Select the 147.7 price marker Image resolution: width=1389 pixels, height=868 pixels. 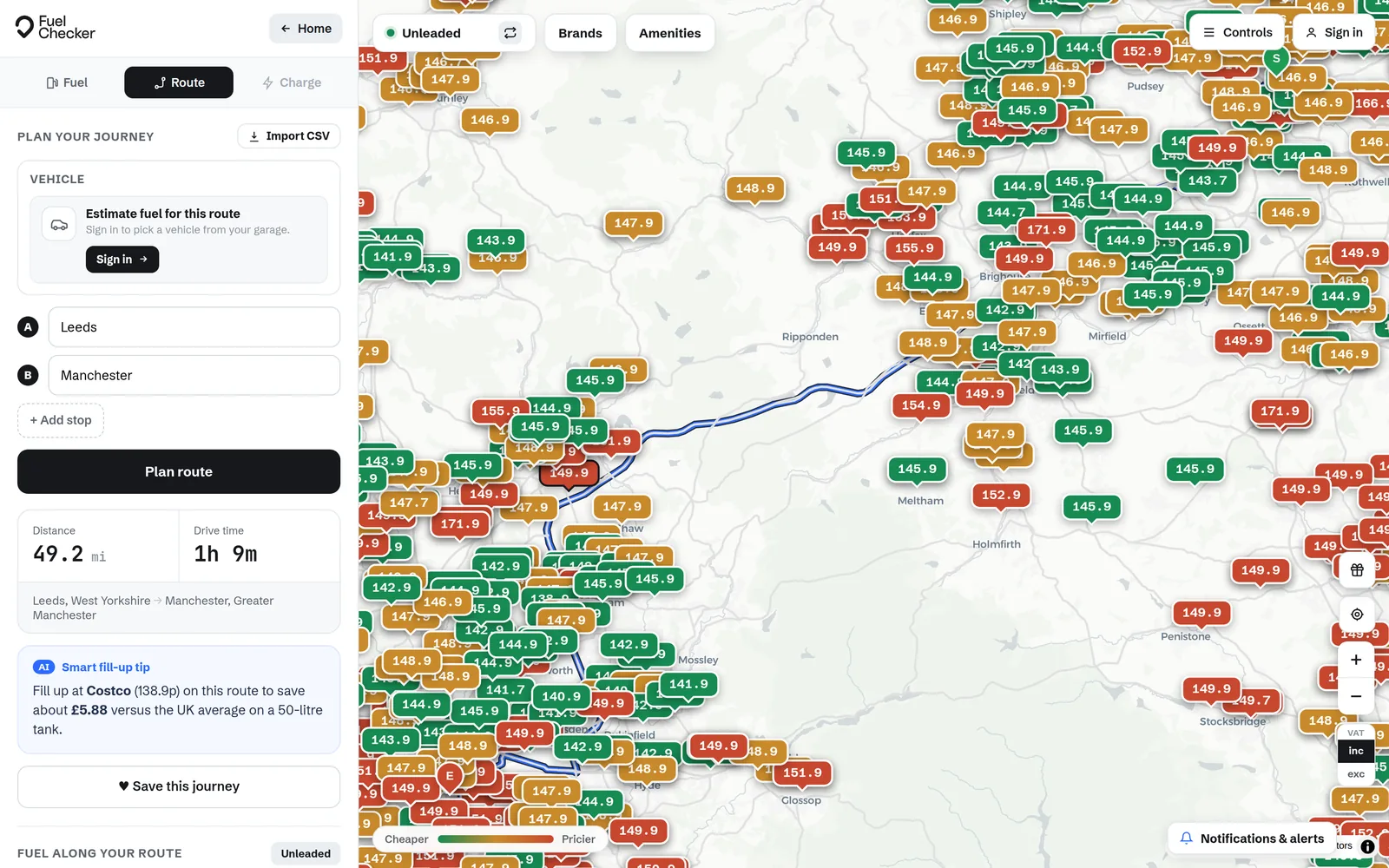409,503
